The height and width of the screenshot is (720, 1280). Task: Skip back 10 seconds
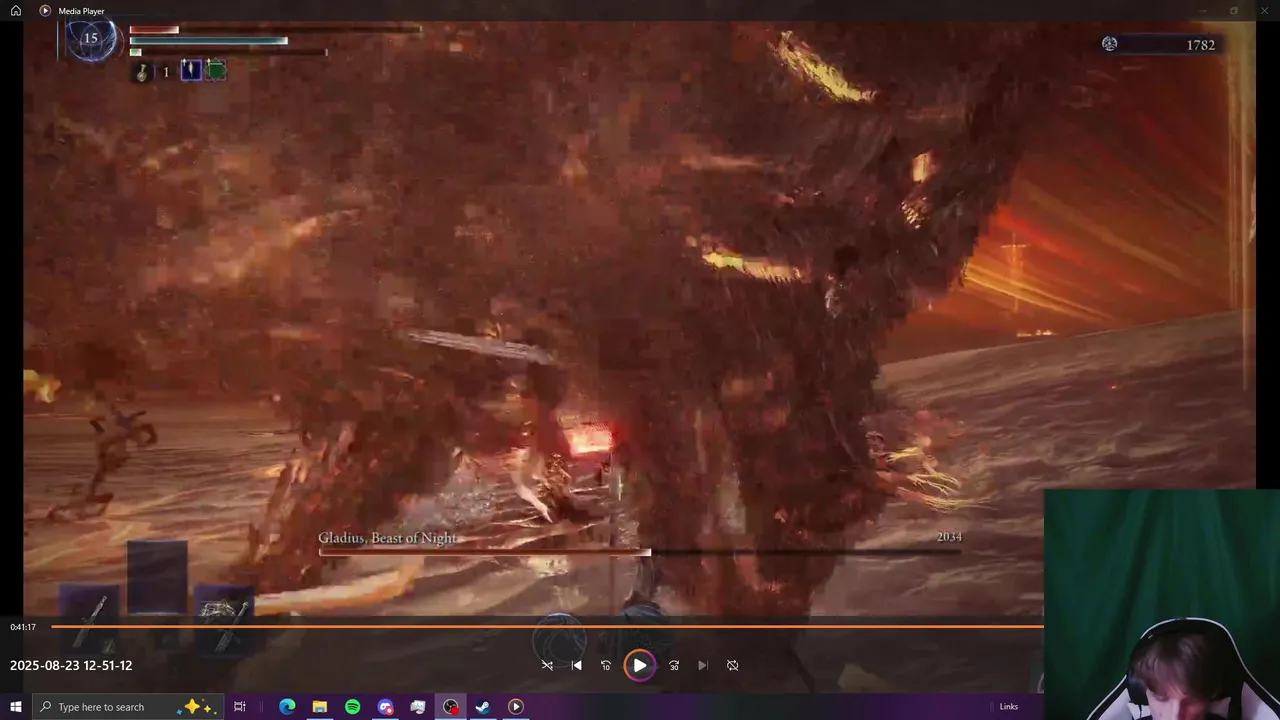[x=605, y=665]
